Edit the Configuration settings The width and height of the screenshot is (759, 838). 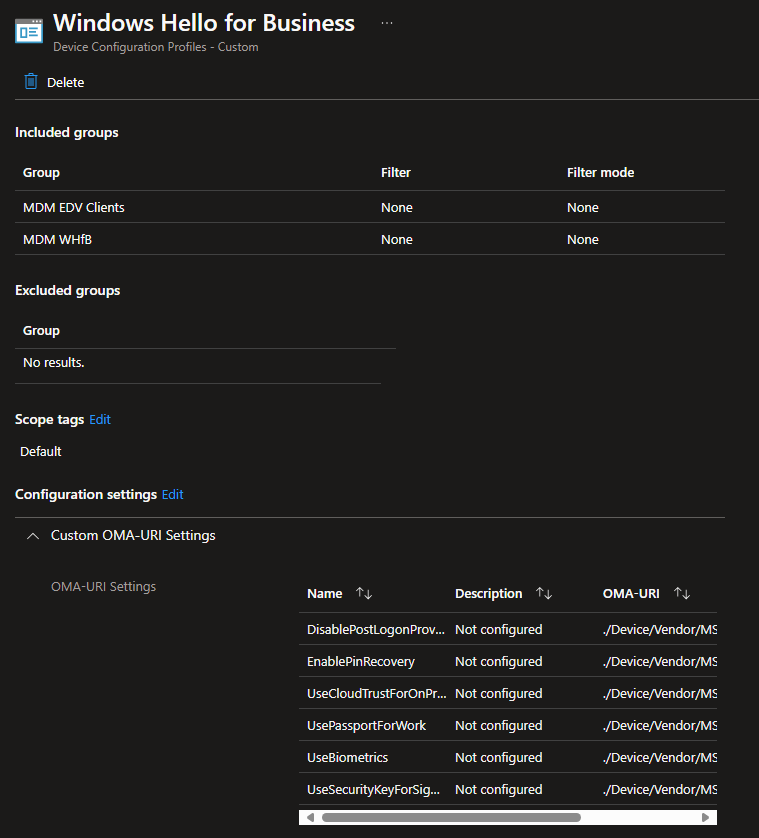[173, 495]
